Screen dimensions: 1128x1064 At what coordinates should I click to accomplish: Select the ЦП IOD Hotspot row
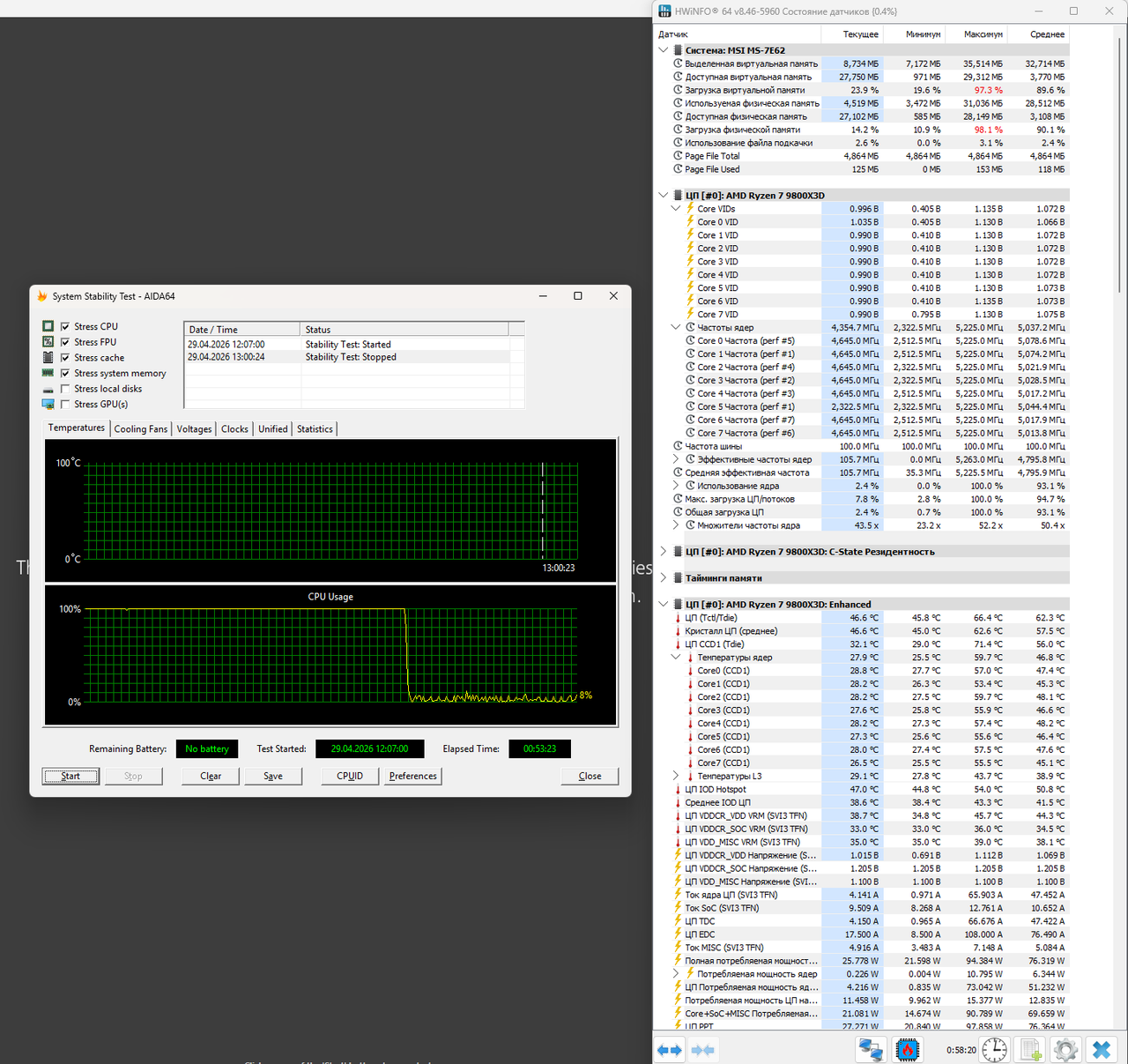tap(862, 789)
